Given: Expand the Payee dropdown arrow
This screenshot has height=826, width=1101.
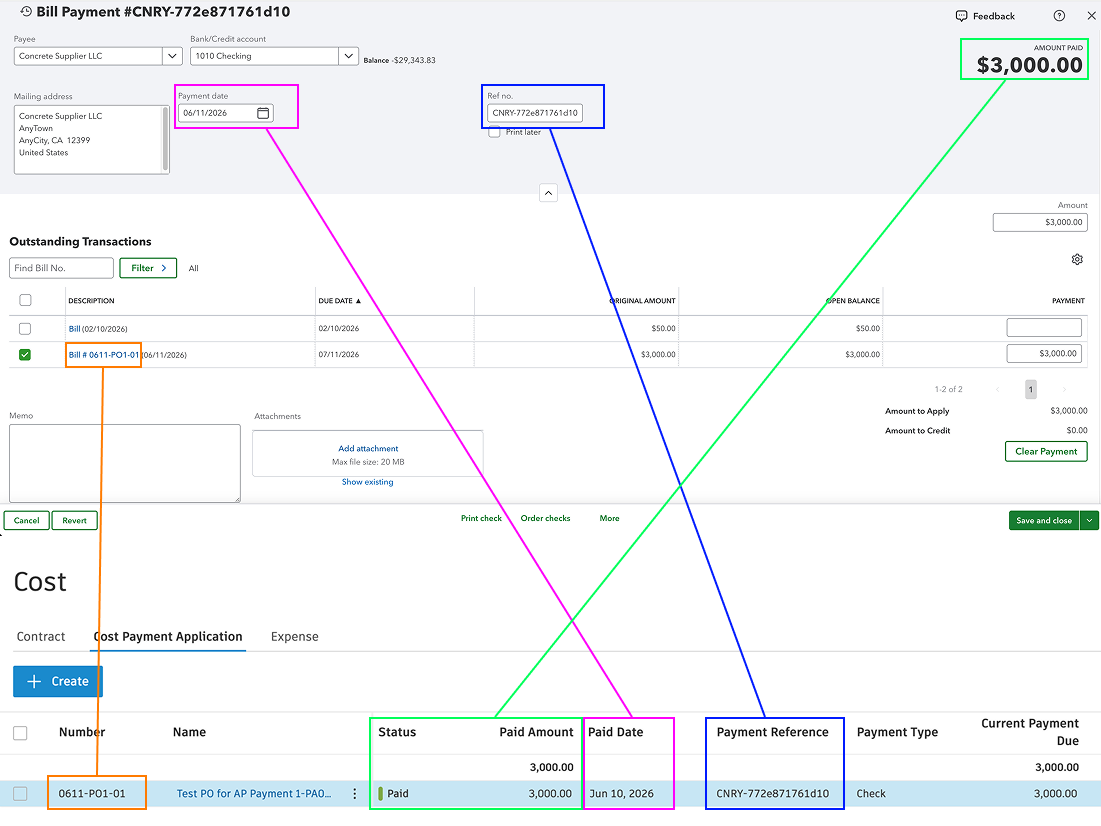Looking at the screenshot, I should [172, 56].
